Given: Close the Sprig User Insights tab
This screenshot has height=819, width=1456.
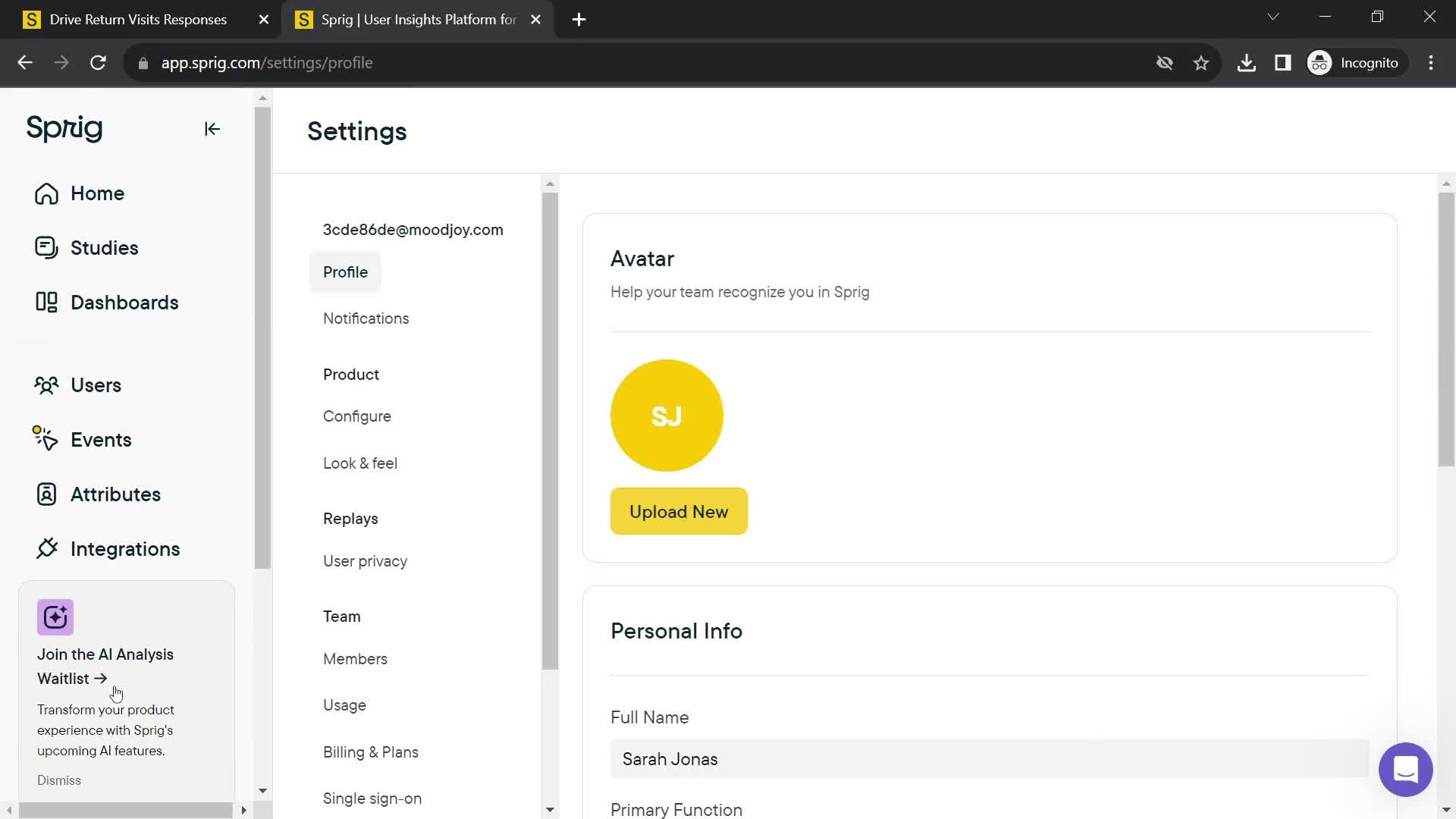Looking at the screenshot, I should point(536,20).
